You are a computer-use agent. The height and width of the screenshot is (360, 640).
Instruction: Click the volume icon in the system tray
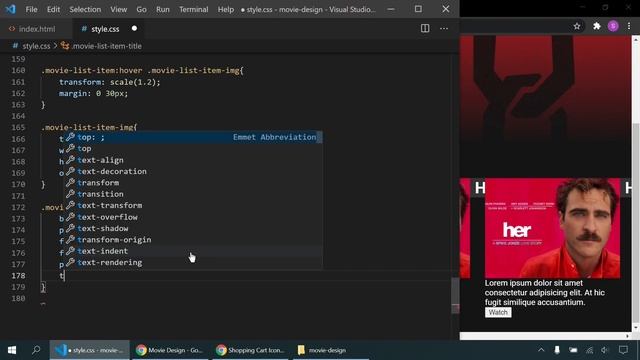[x=605, y=350]
